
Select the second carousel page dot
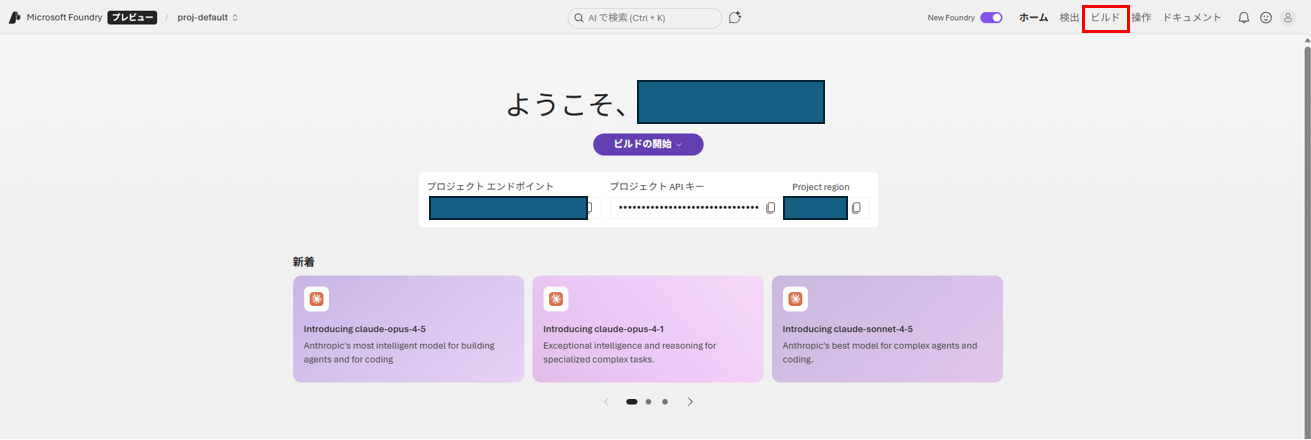(x=648, y=402)
